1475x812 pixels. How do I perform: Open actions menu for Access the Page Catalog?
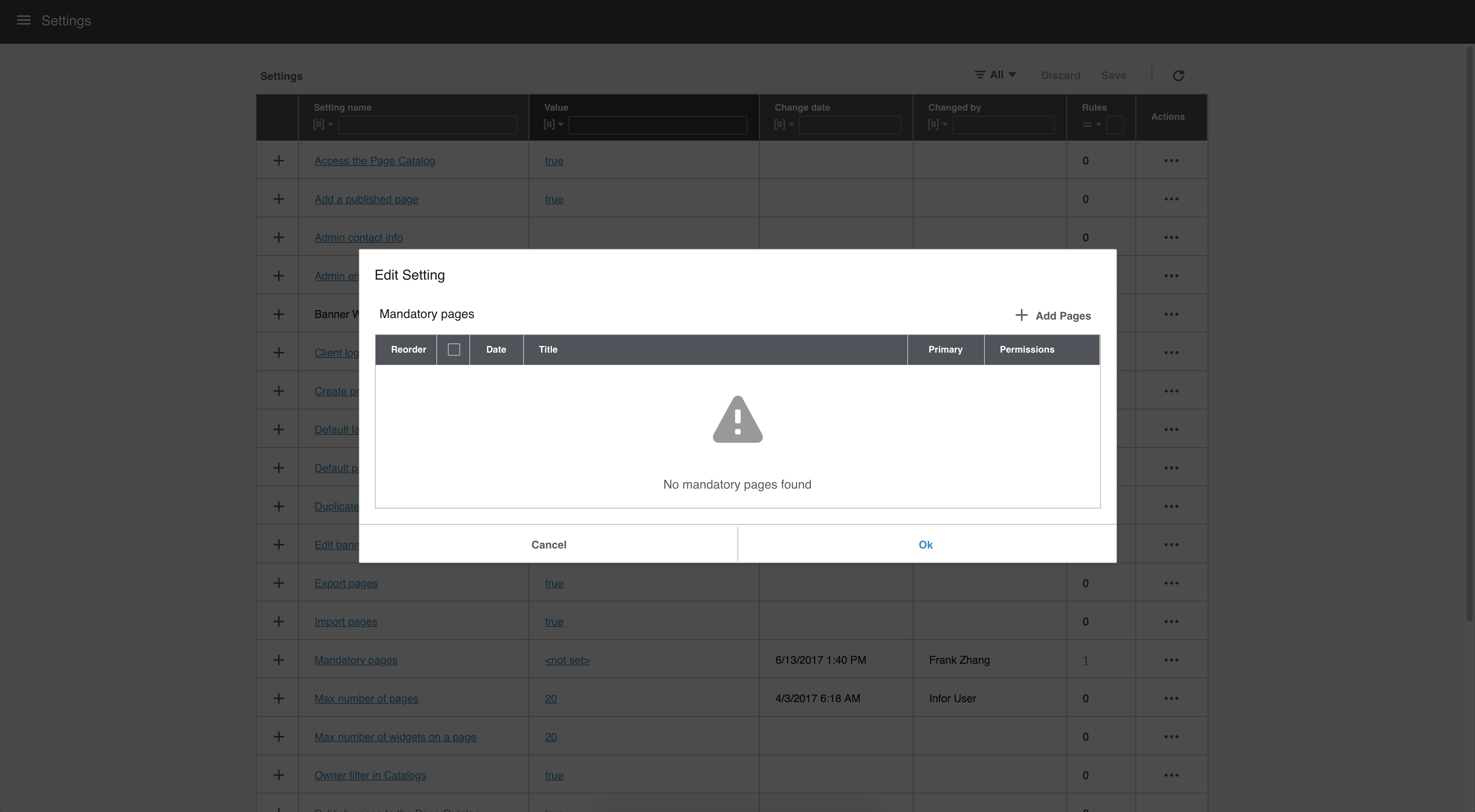(1171, 161)
